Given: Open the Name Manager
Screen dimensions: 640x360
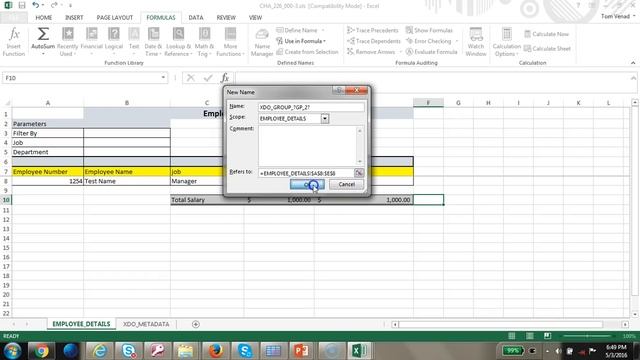Looking at the screenshot, I should point(262,42).
